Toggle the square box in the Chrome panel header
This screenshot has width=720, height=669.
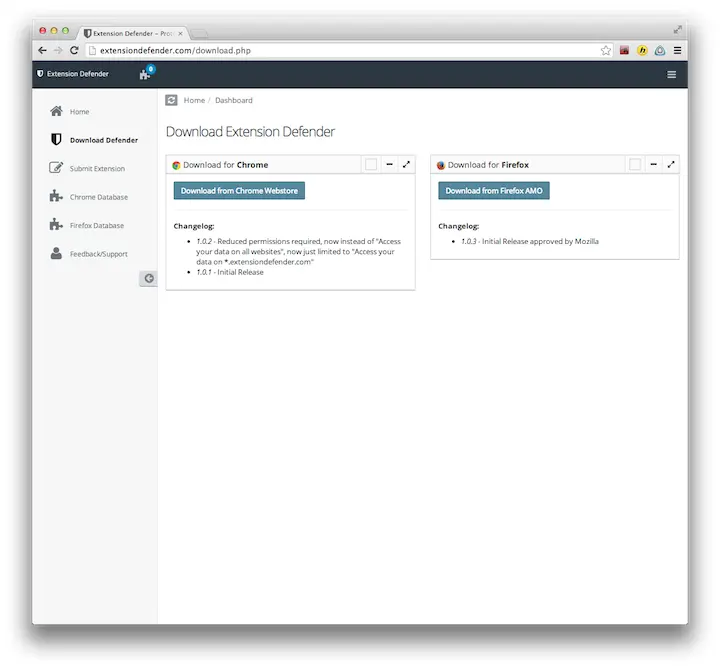point(371,164)
